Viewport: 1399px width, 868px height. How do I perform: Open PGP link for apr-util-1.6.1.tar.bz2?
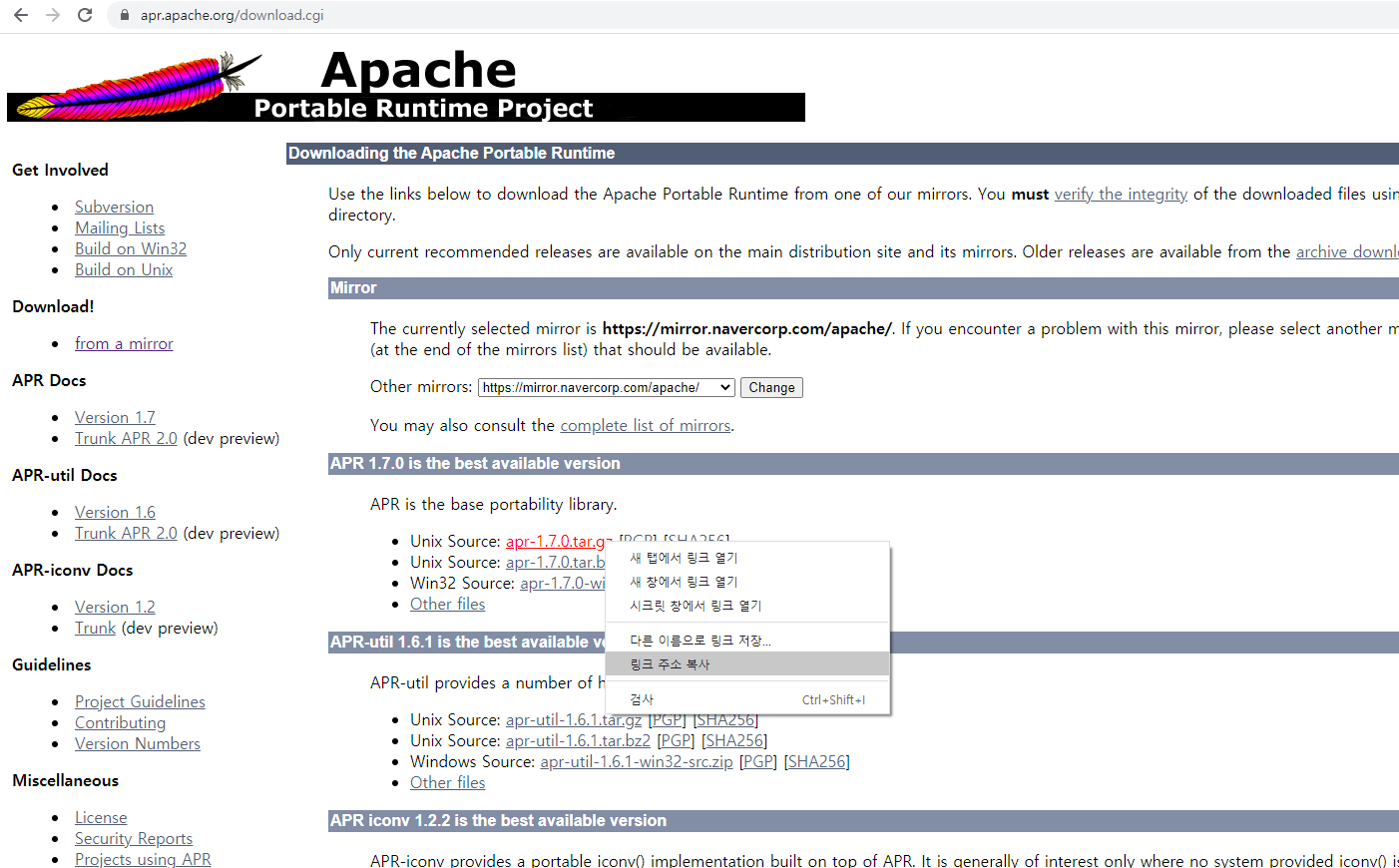click(676, 740)
